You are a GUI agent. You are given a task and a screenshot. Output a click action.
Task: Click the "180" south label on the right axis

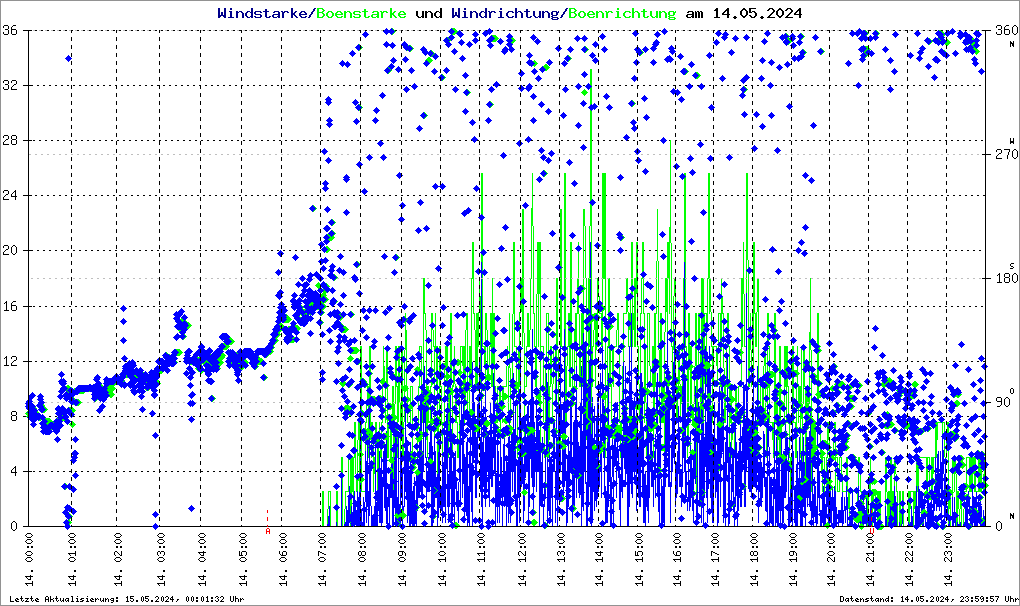click(1001, 279)
